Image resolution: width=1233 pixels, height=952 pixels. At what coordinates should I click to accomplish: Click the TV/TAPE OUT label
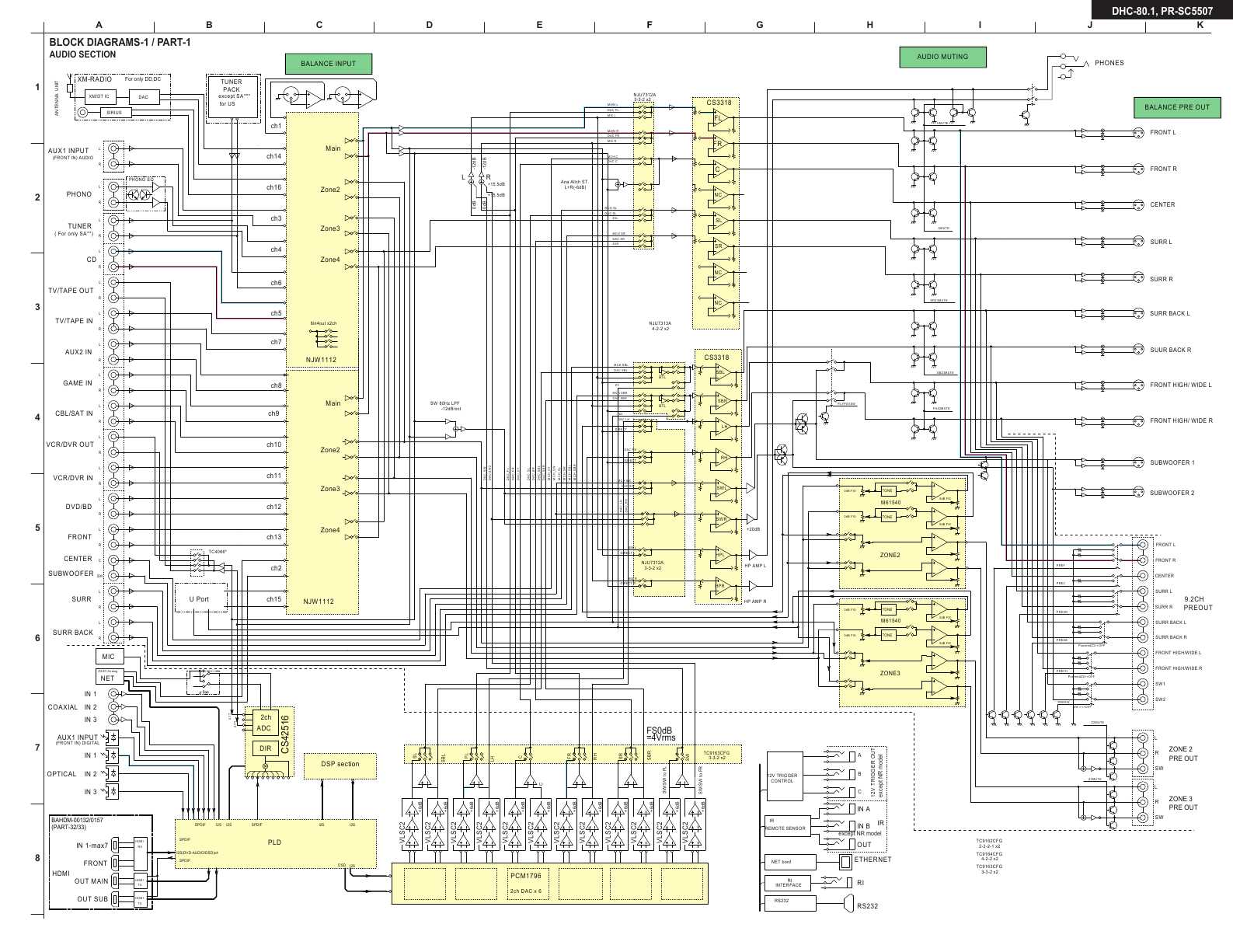pyautogui.click(x=71, y=291)
